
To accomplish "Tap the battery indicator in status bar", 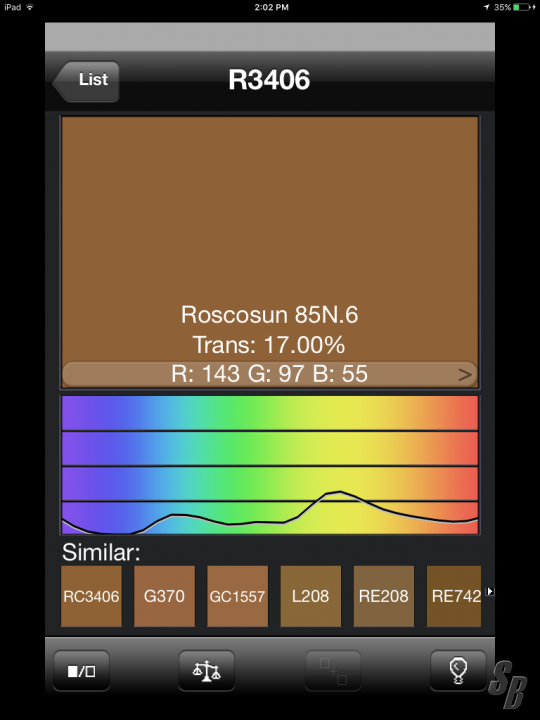I will tap(522, 7).
